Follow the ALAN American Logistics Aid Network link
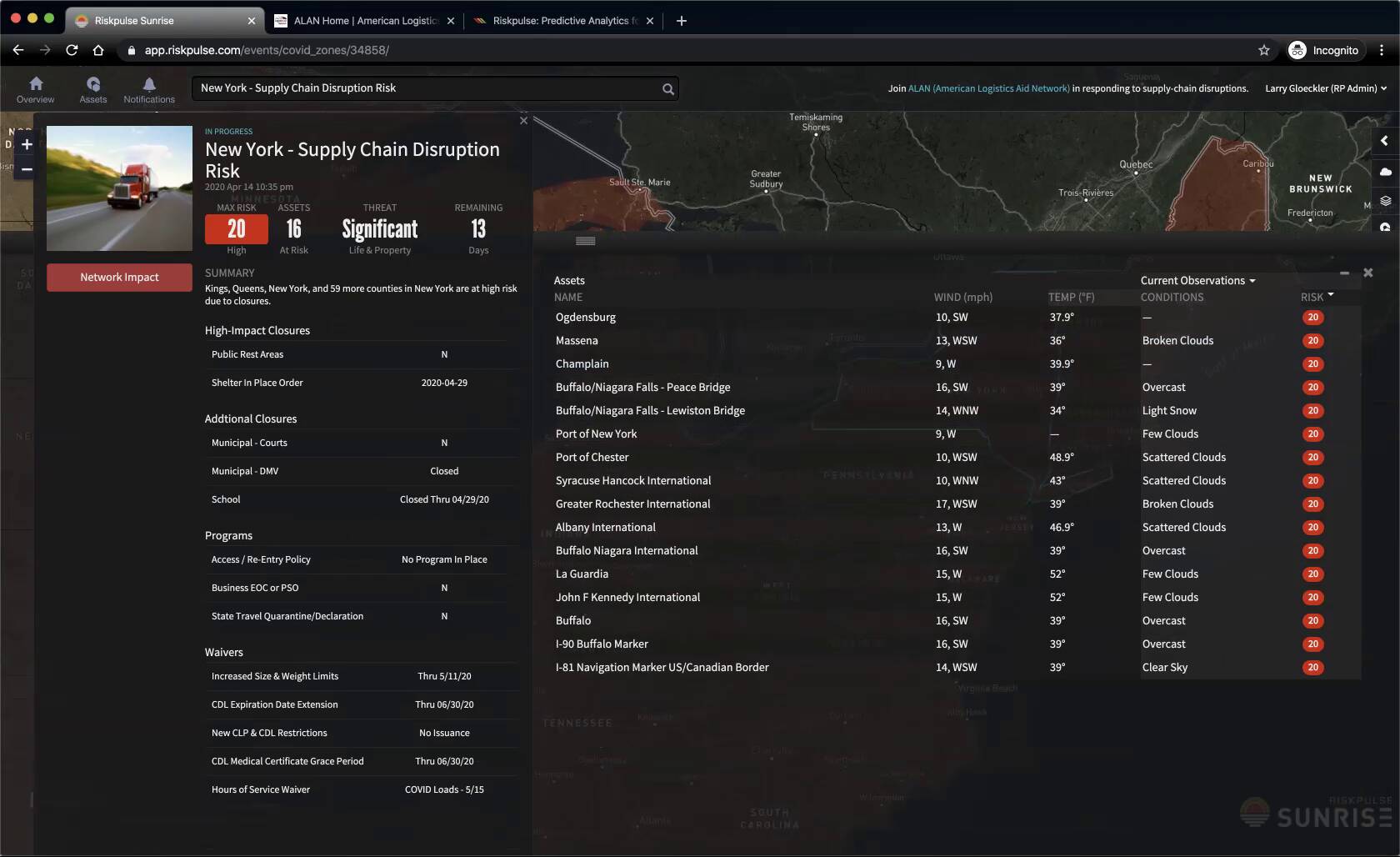This screenshot has width=1400, height=857. (988, 88)
